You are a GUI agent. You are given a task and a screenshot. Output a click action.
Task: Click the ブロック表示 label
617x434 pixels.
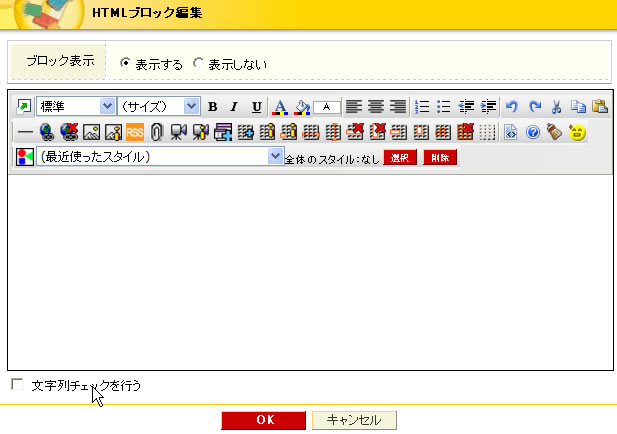(60, 61)
